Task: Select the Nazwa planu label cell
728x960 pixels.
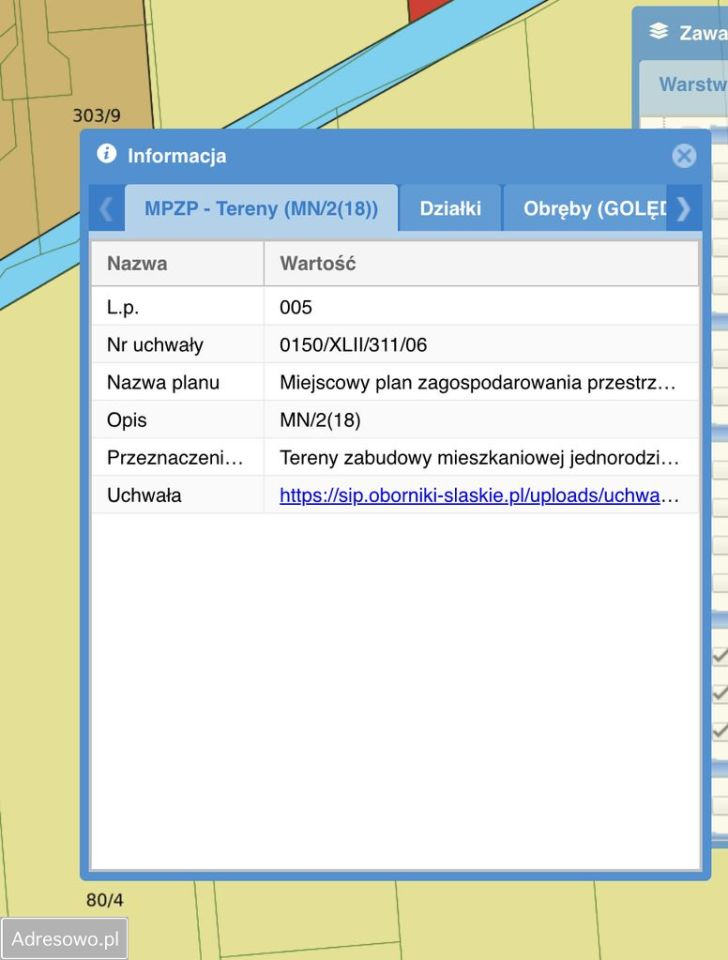Action: [178, 383]
